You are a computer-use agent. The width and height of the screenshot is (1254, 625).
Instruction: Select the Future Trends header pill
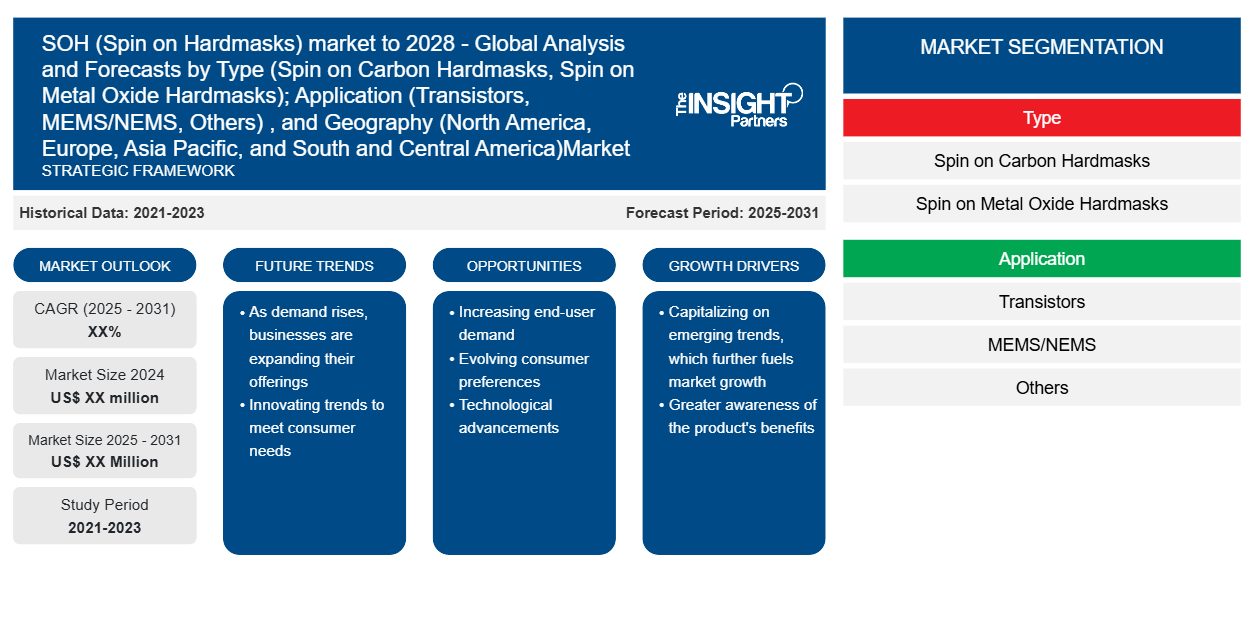click(314, 265)
